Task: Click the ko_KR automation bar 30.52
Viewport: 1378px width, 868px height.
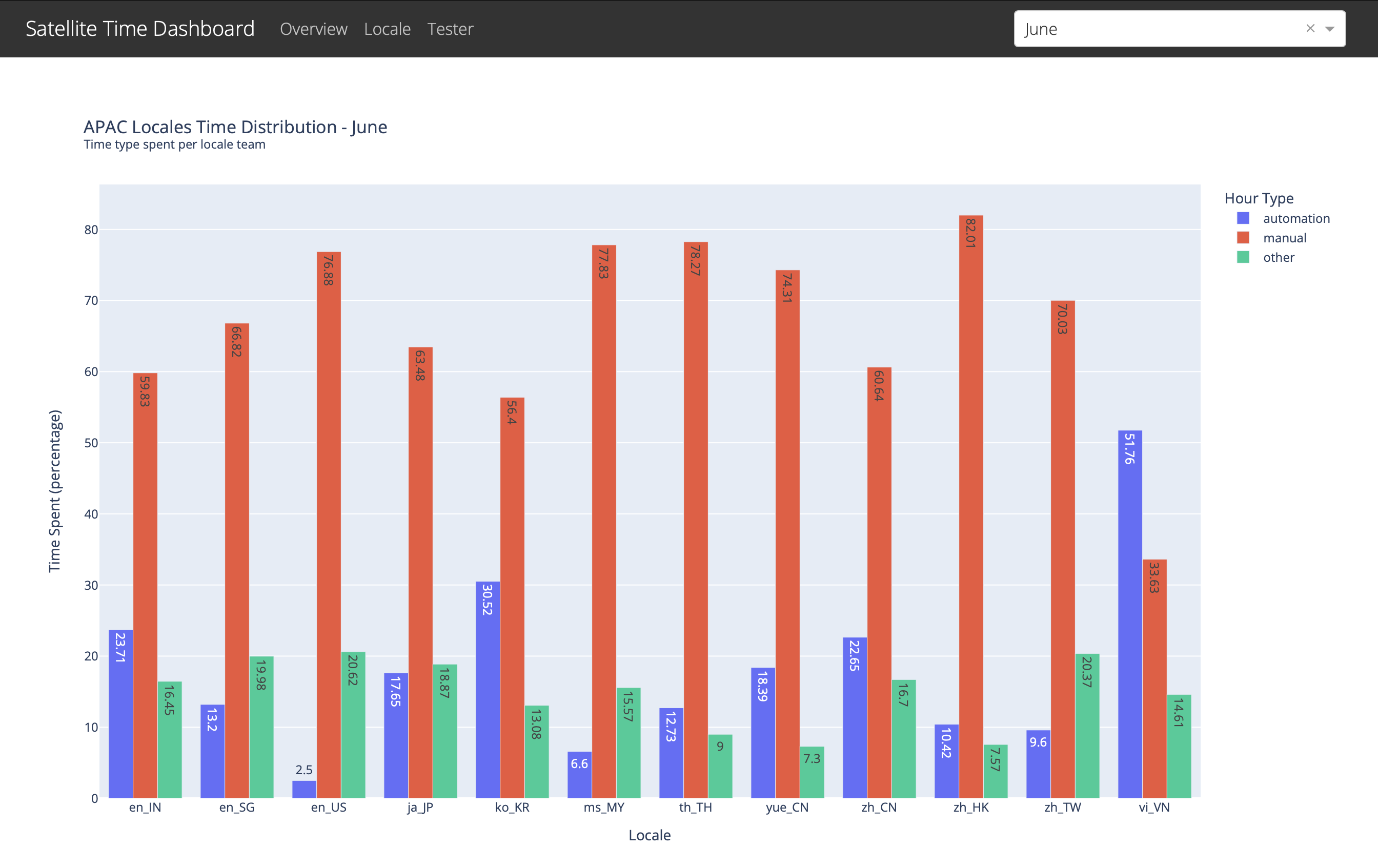Action: pos(488,690)
